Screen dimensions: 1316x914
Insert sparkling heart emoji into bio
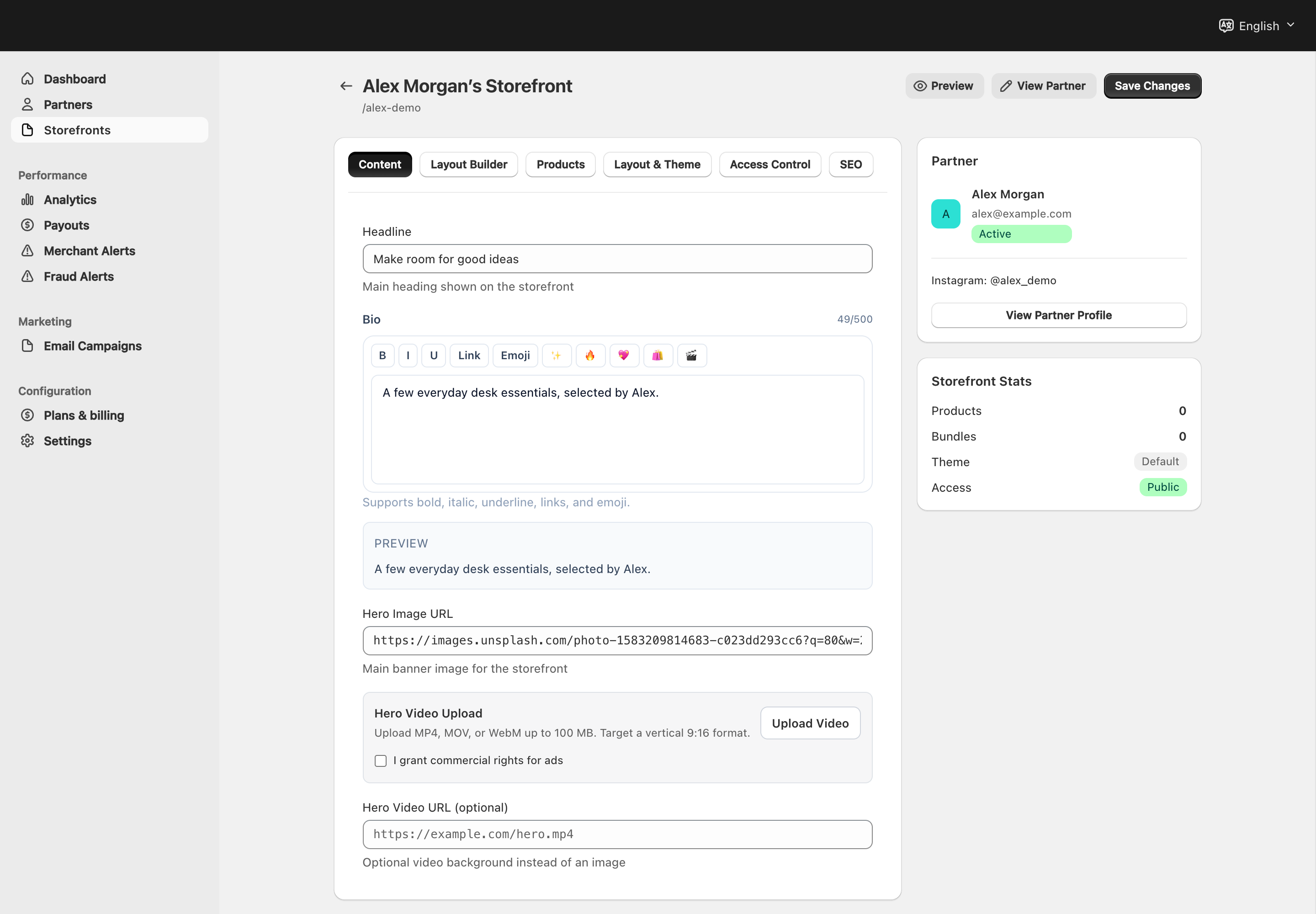pos(624,356)
